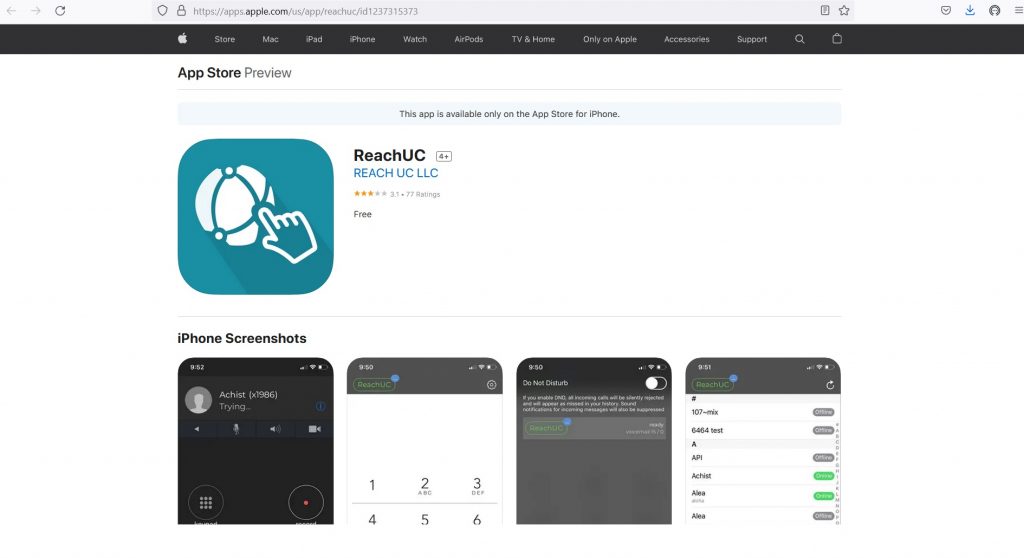Open the contacts list screenshot thumbnail

coord(763,441)
